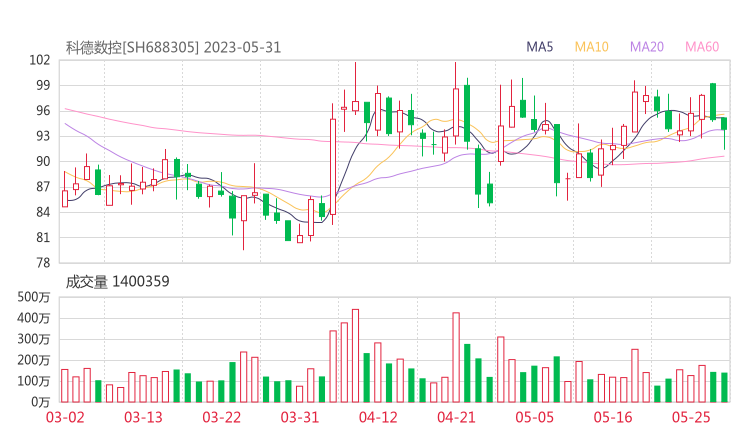
Task: Click the 102 price axis label
Action: tap(40, 60)
